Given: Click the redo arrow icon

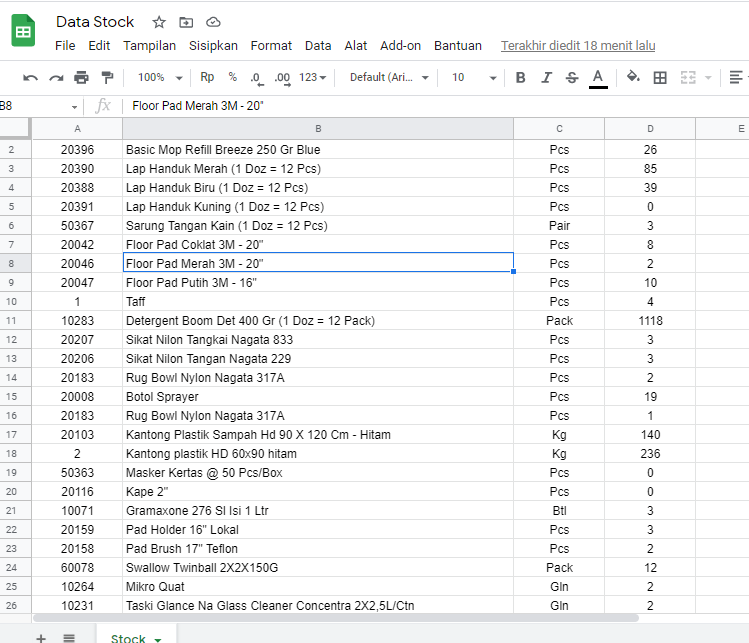Looking at the screenshot, I should pyautogui.click(x=56, y=77).
